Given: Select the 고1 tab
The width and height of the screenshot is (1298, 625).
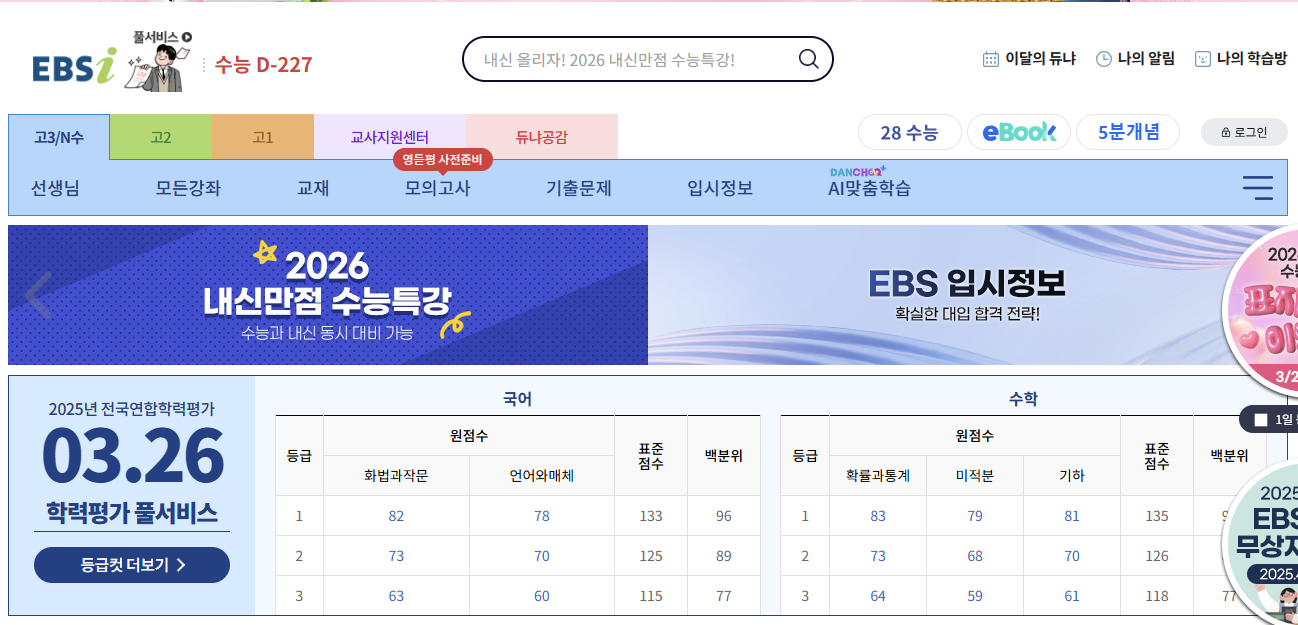Looking at the screenshot, I should tap(263, 137).
